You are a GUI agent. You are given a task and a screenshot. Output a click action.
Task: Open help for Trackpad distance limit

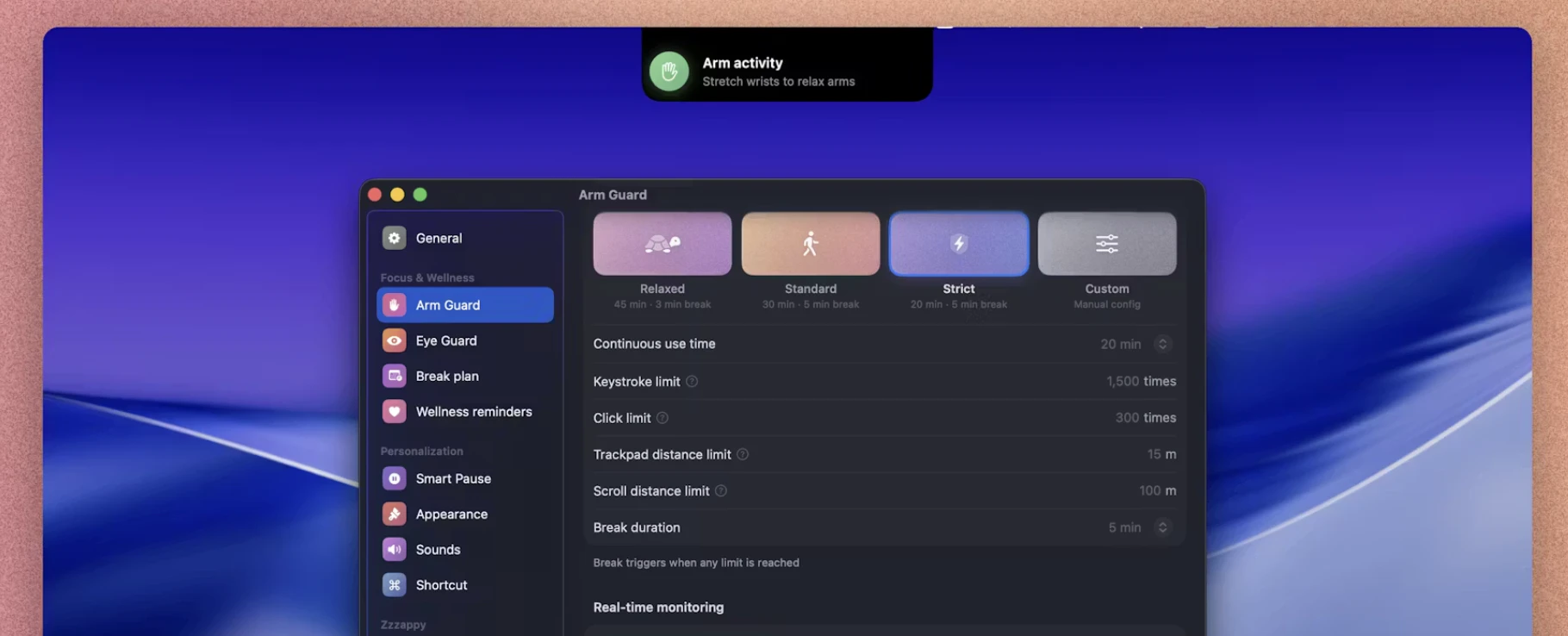point(743,454)
